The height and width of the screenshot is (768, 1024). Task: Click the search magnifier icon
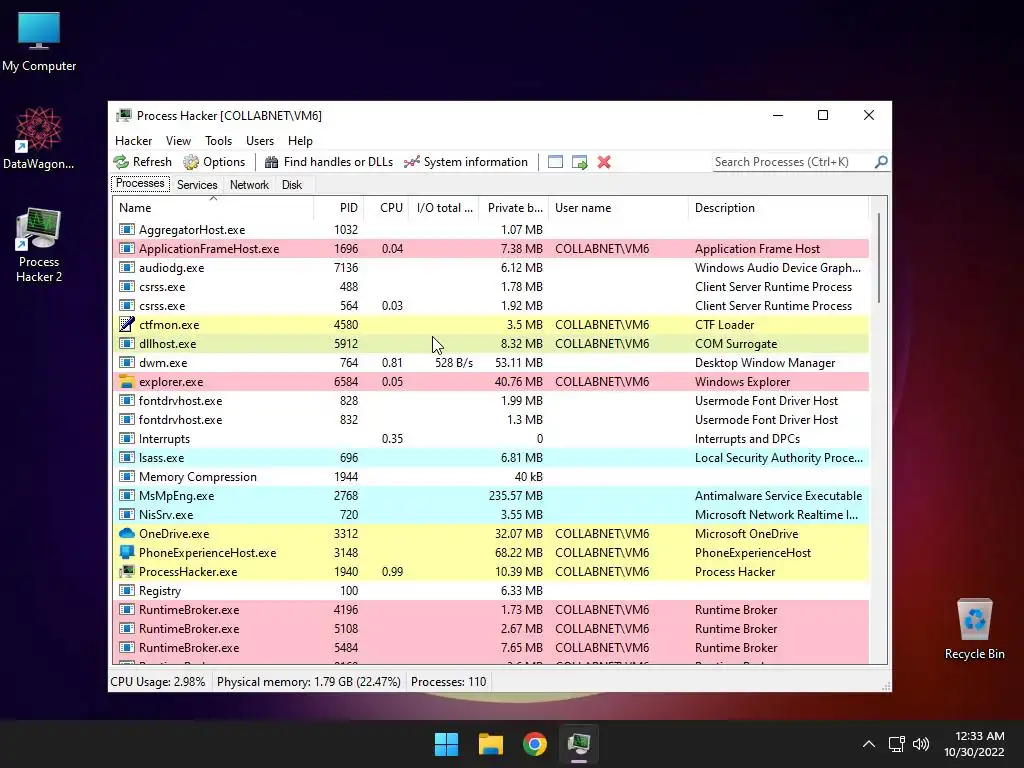(x=881, y=162)
